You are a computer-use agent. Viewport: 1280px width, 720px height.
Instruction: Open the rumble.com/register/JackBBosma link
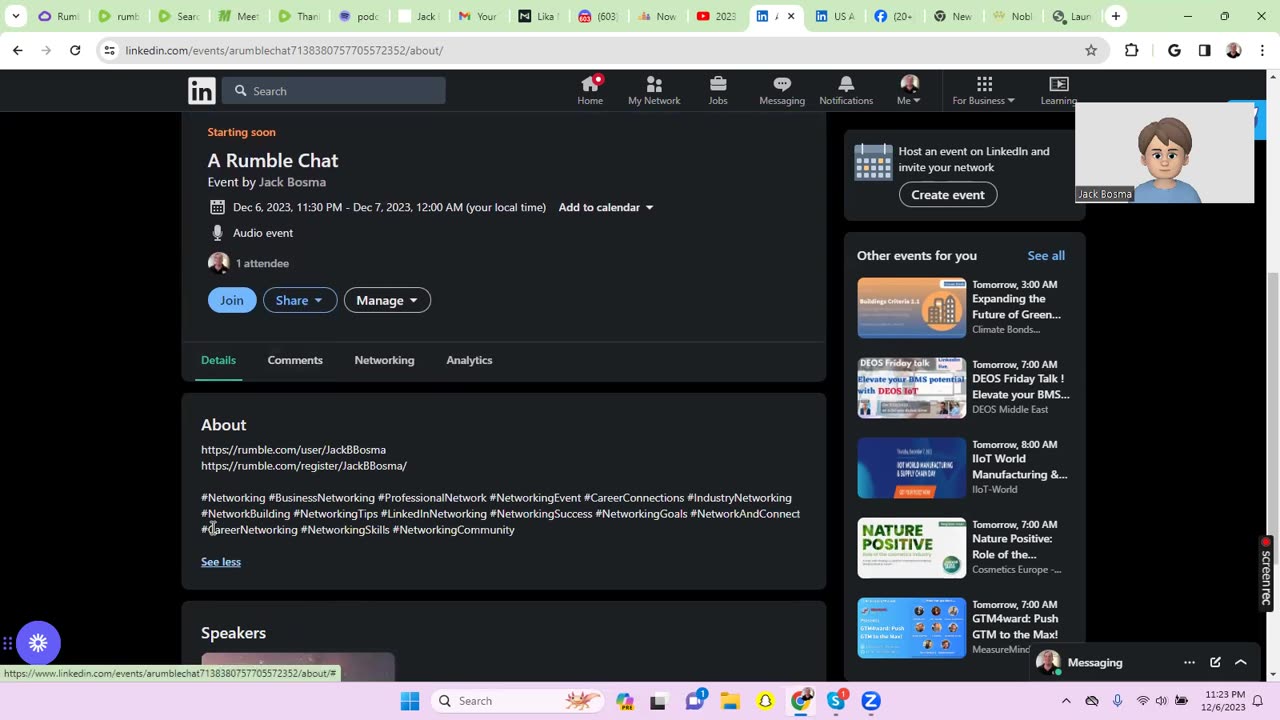coord(304,466)
